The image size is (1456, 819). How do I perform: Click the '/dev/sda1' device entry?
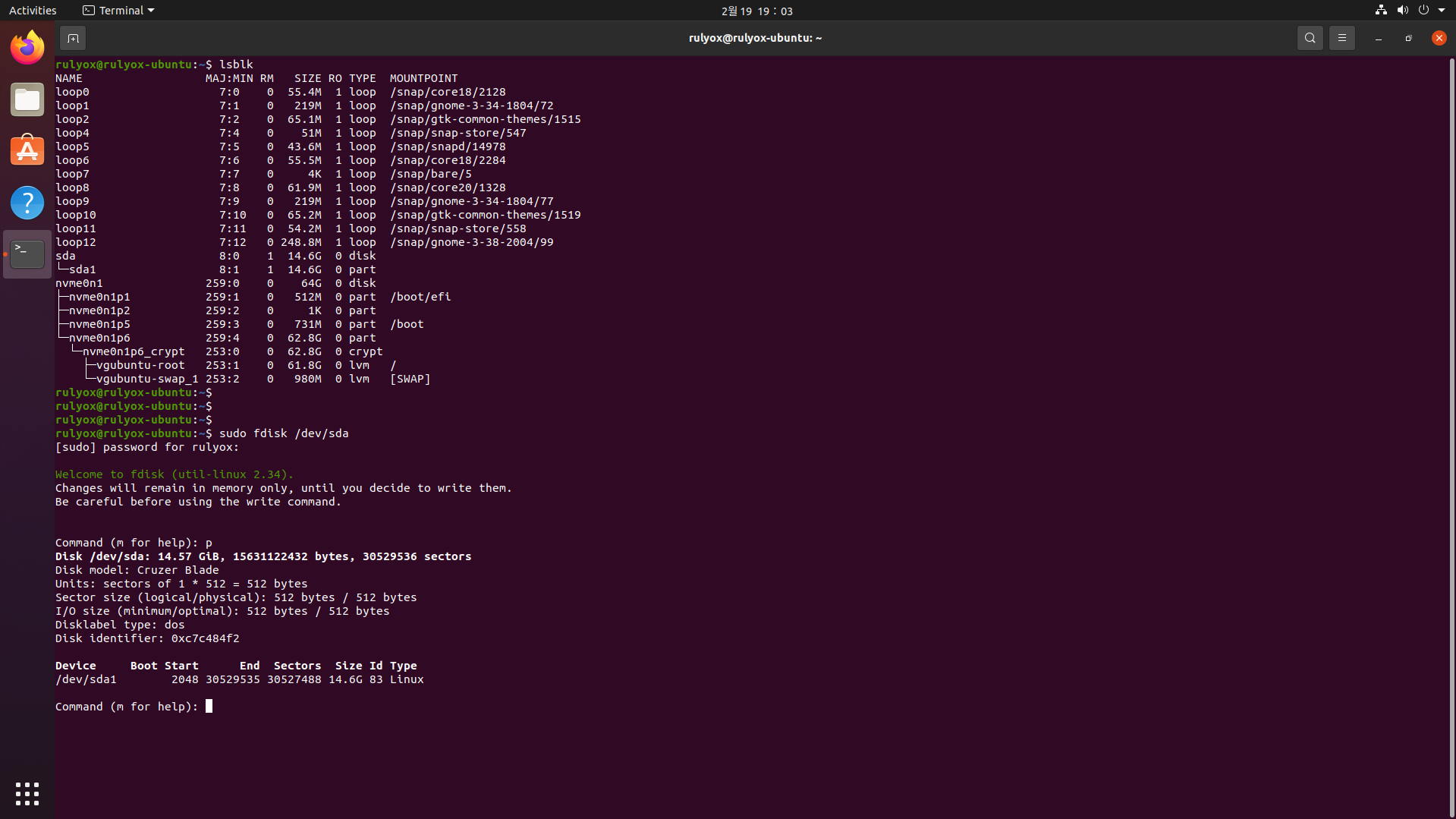pyautogui.click(x=86, y=679)
